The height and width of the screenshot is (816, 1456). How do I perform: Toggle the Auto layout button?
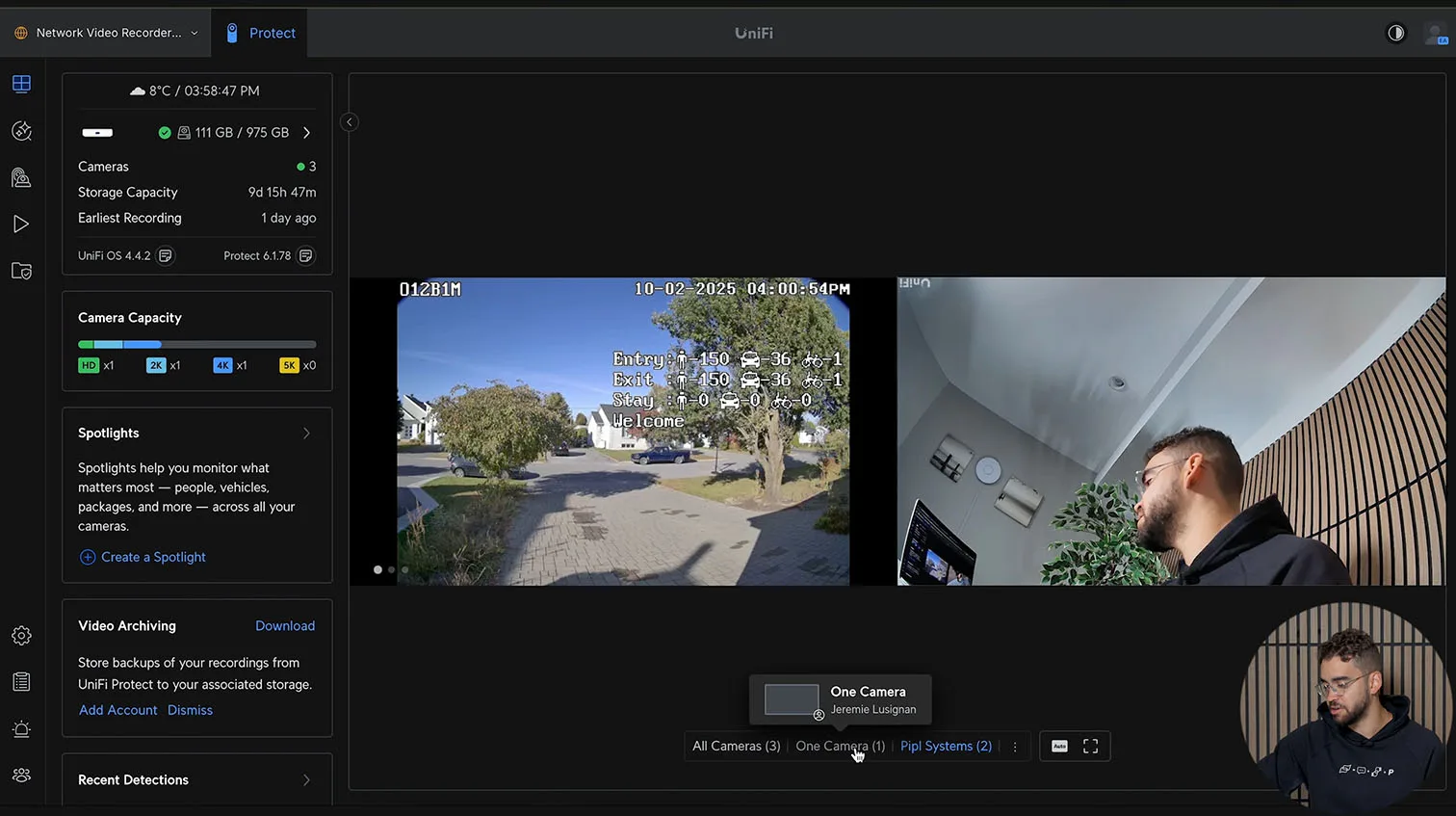click(x=1059, y=747)
